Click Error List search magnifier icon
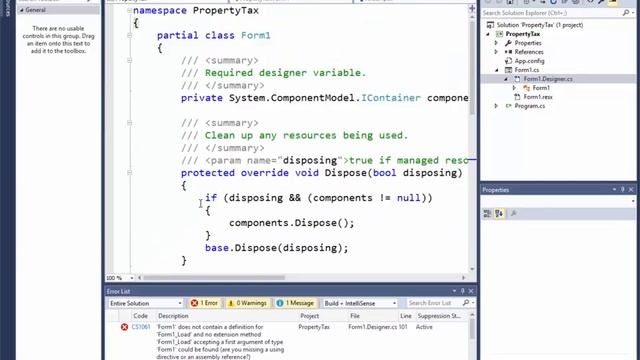The image size is (640, 360). click(466, 303)
